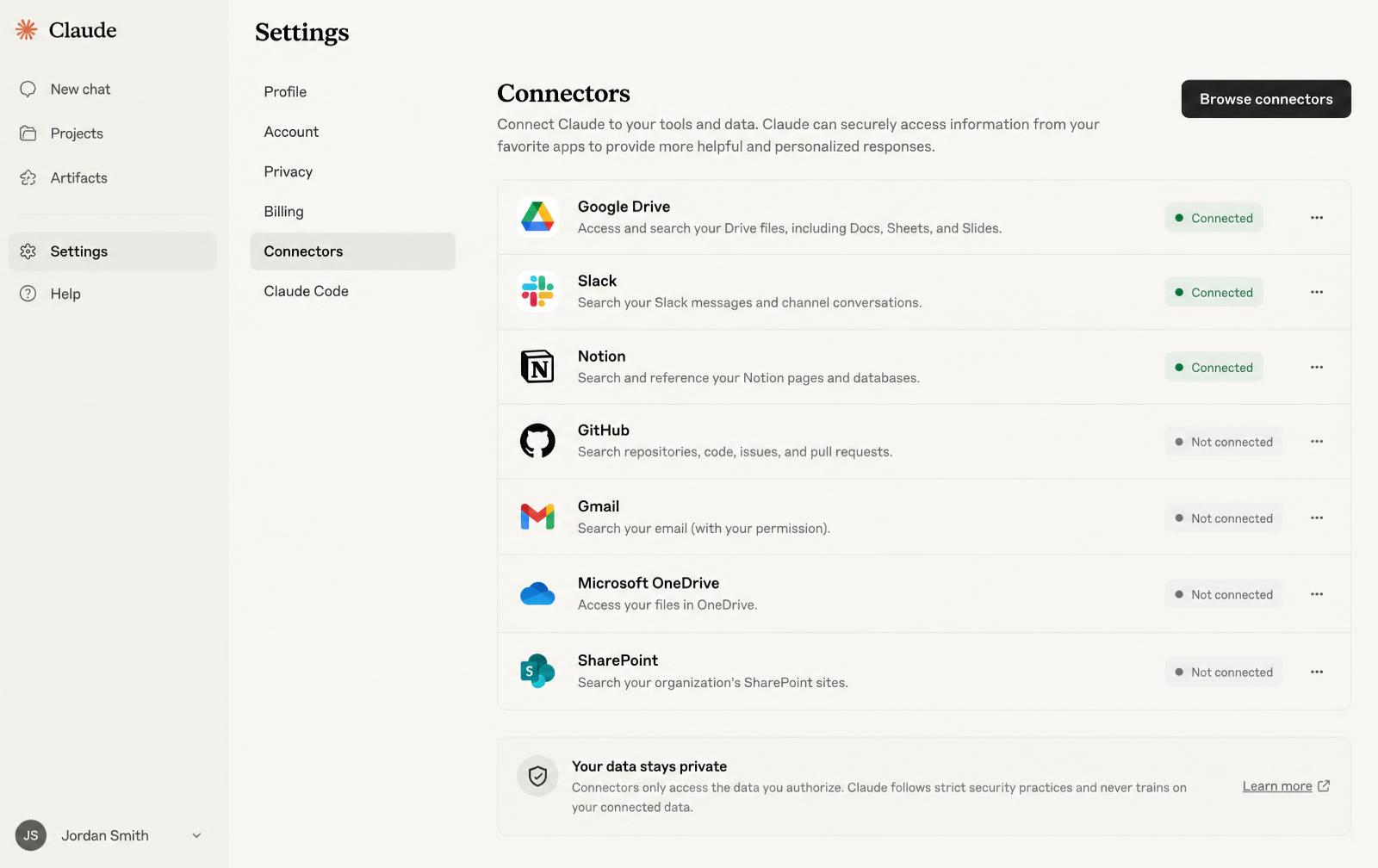Click the Slack logo icon
Image resolution: width=1378 pixels, height=868 pixels.
tap(537, 291)
